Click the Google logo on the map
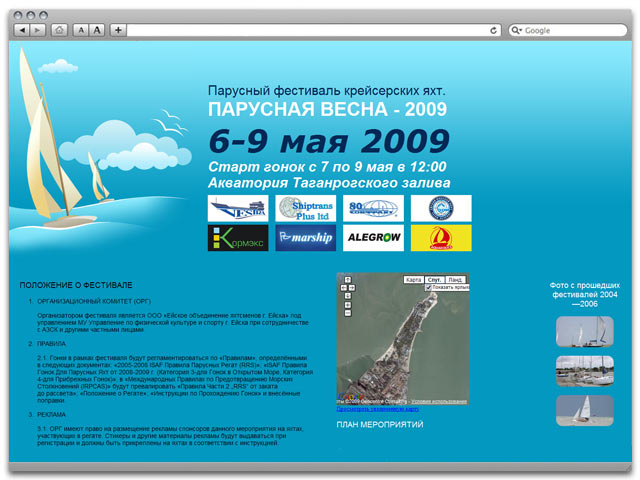Viewport: 640px width, 480px height. 350,396
